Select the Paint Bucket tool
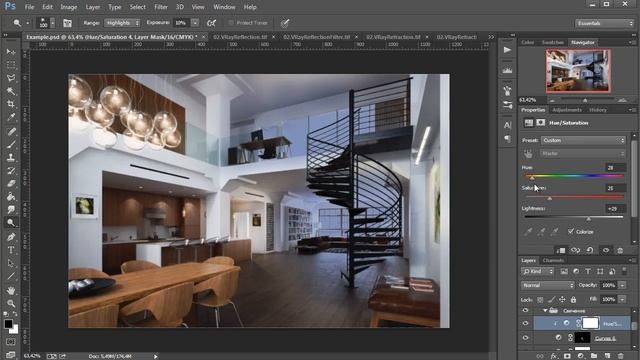 pyautogui.click(x=11, y=196)
